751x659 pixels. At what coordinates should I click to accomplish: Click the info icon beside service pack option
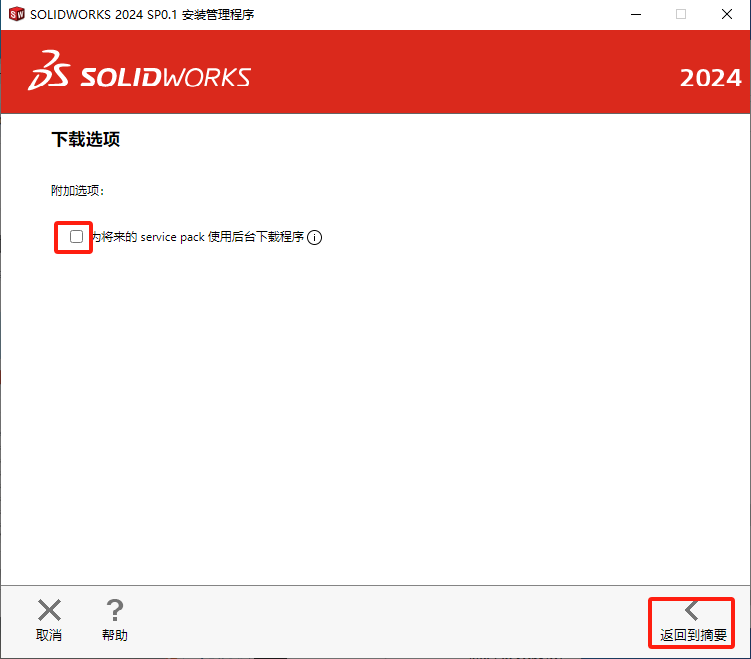(x=314, y=237)
